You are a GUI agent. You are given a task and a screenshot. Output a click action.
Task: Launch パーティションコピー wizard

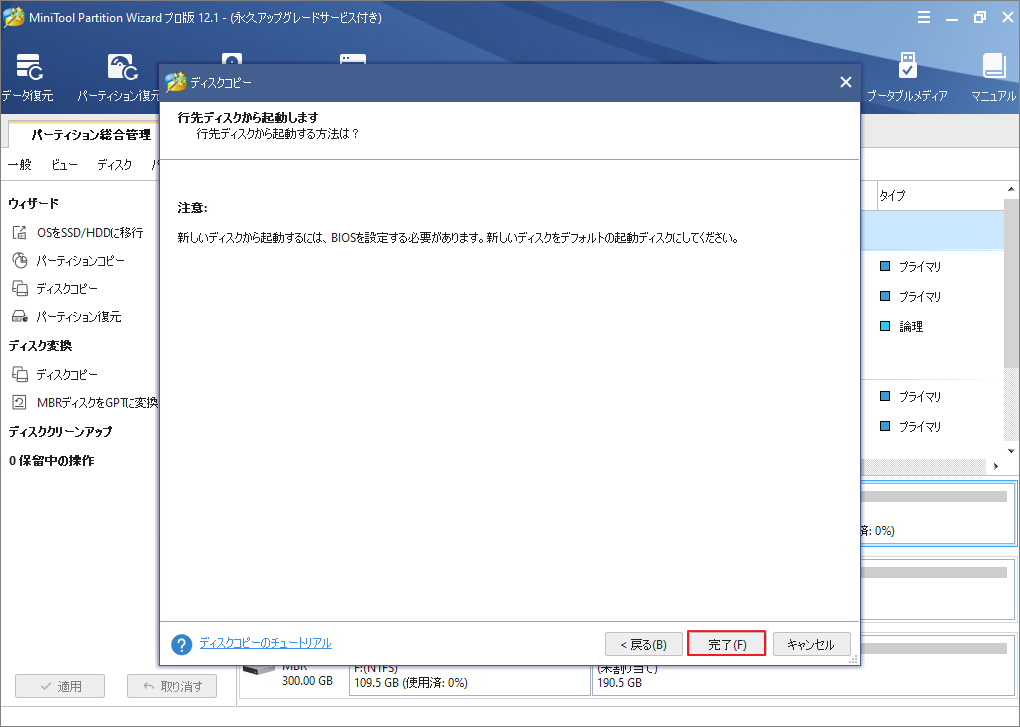[80, 260]
